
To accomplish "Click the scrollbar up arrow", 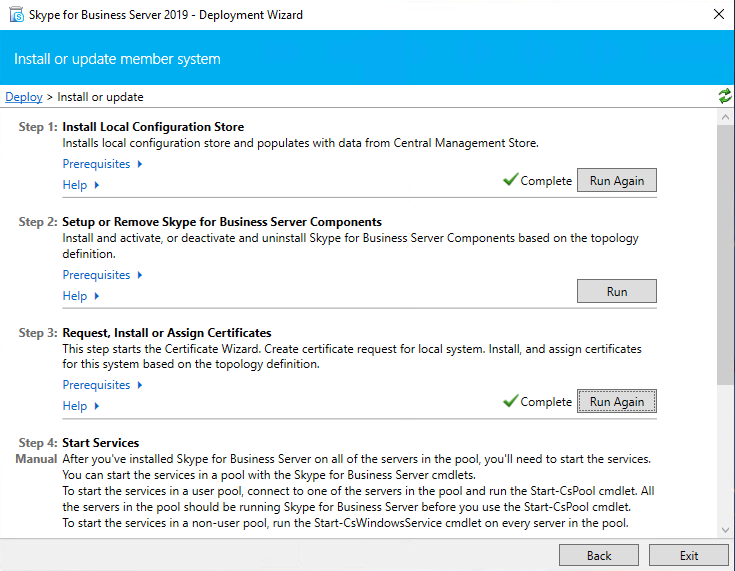I will tap(725, 116).
